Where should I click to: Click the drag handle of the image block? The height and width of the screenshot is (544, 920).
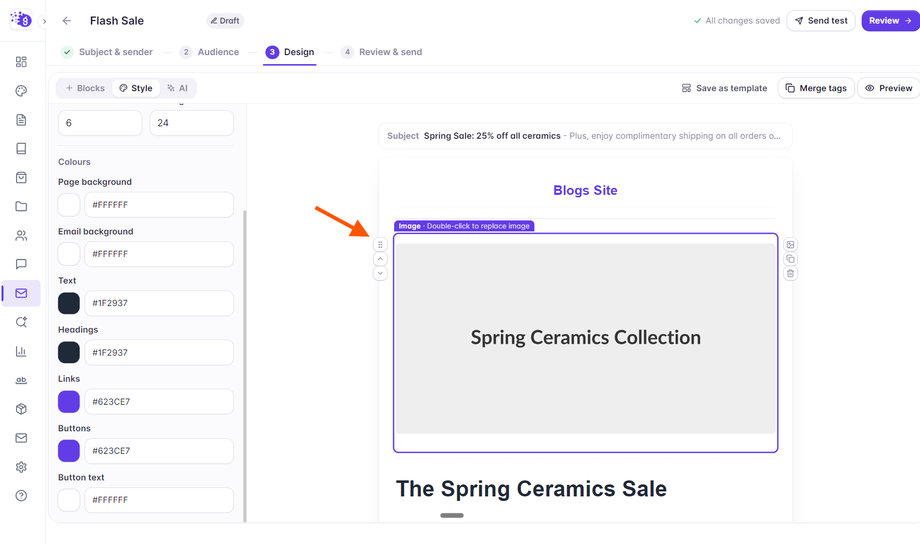tap(380, 245)
